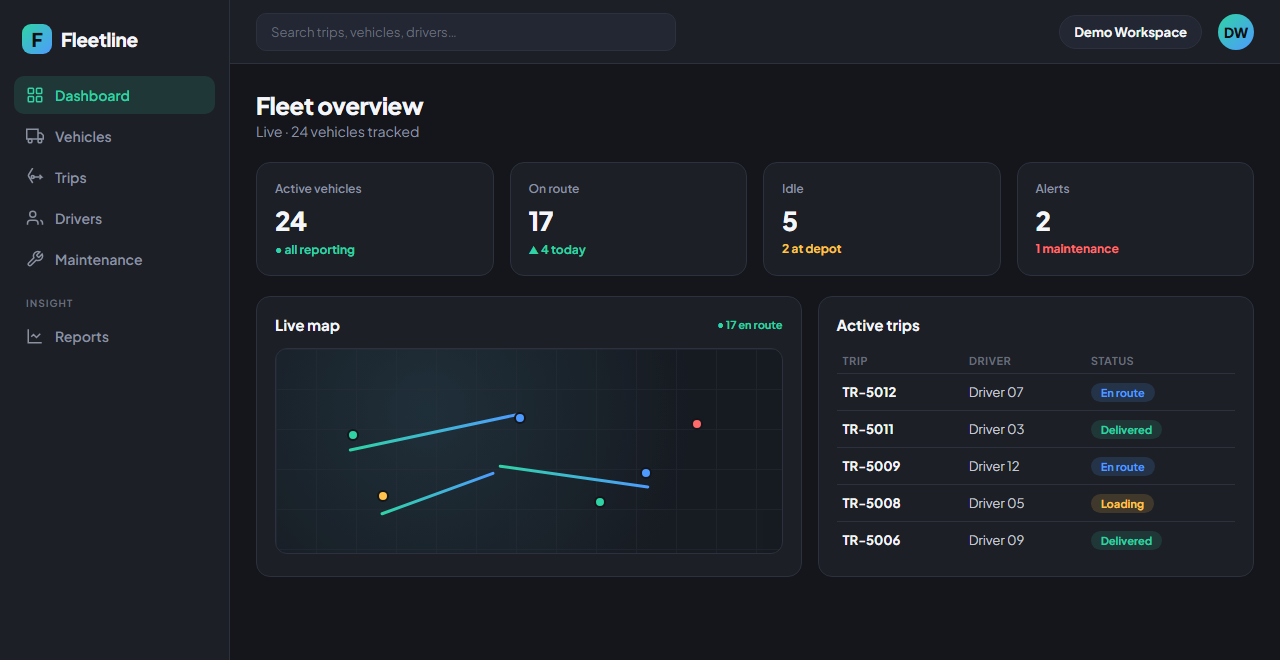Click the Vehicles truck icon
Screen dimensions: 1280x660
tap(35, 136)
